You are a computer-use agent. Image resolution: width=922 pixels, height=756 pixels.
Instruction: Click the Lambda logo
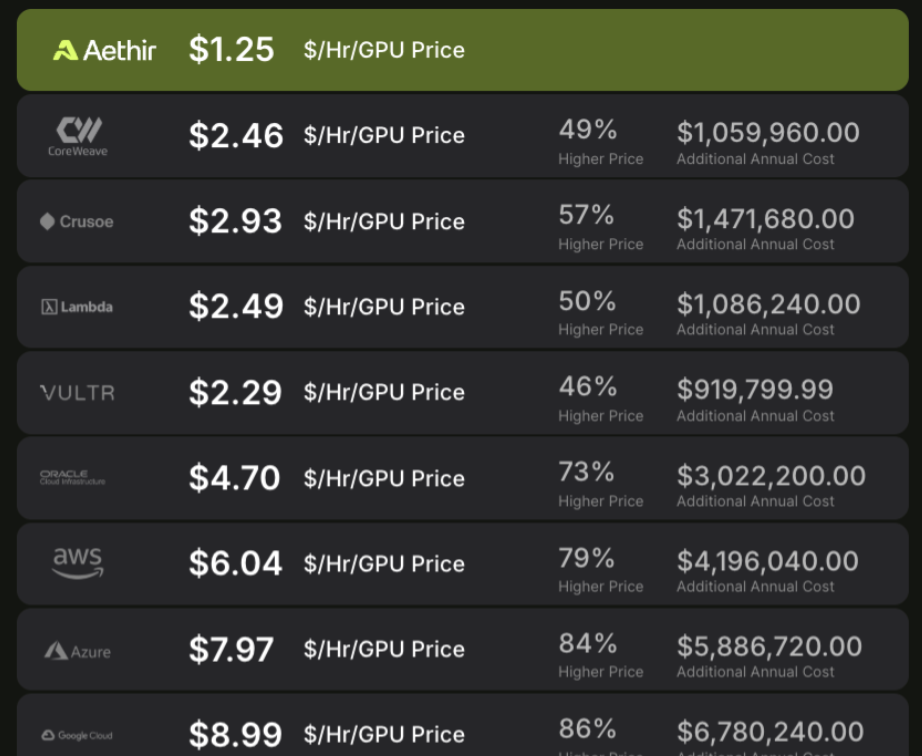pos(76,307)
